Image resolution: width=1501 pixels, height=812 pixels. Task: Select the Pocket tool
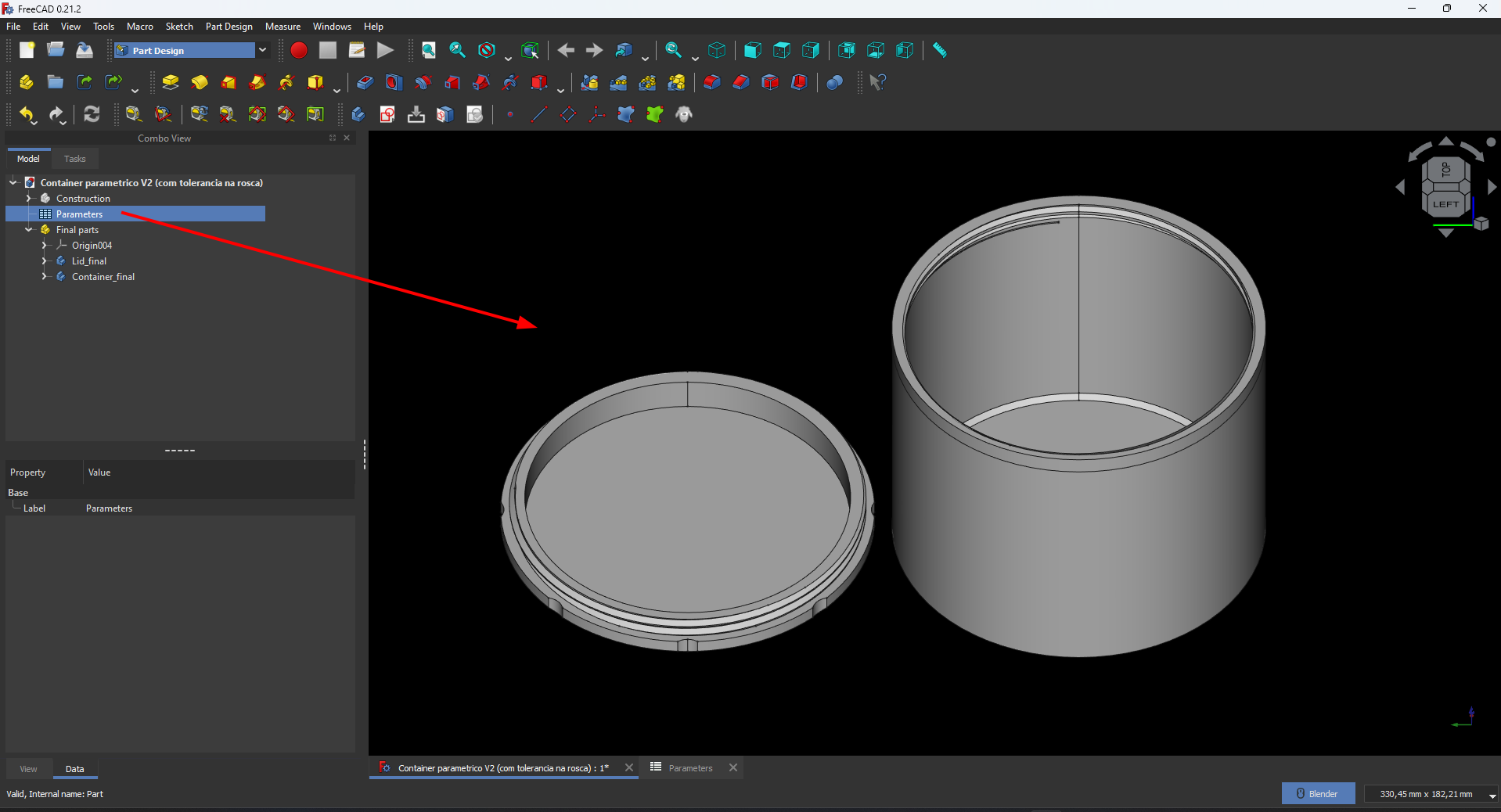coord(364,82)
